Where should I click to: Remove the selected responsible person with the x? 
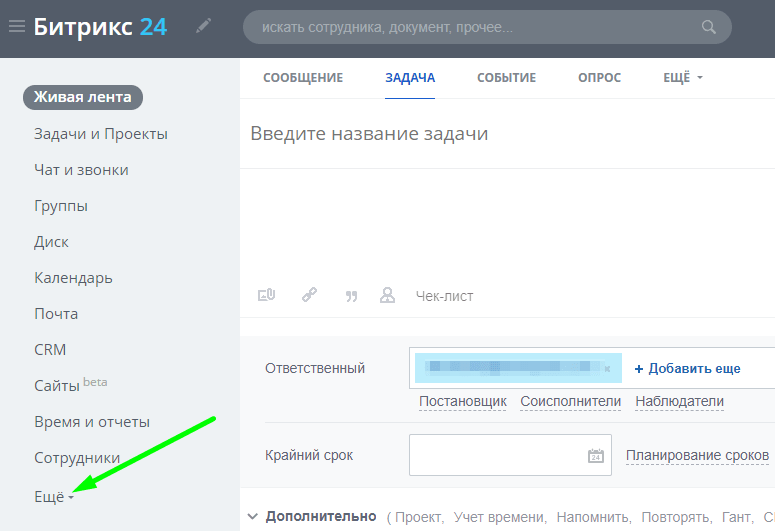tap(607, 368)
